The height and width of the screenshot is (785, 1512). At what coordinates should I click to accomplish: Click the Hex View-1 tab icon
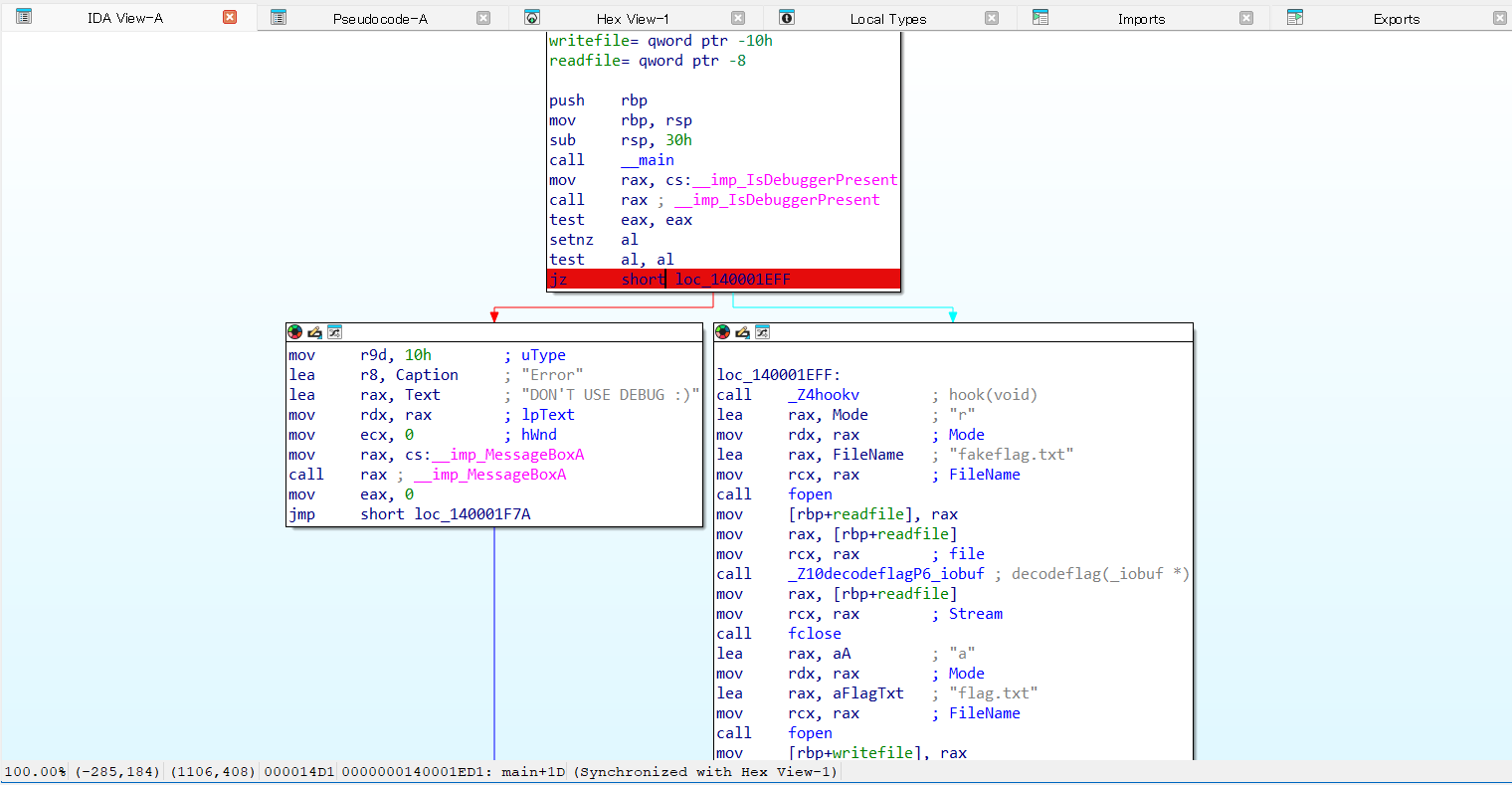[x=532, y=17]
